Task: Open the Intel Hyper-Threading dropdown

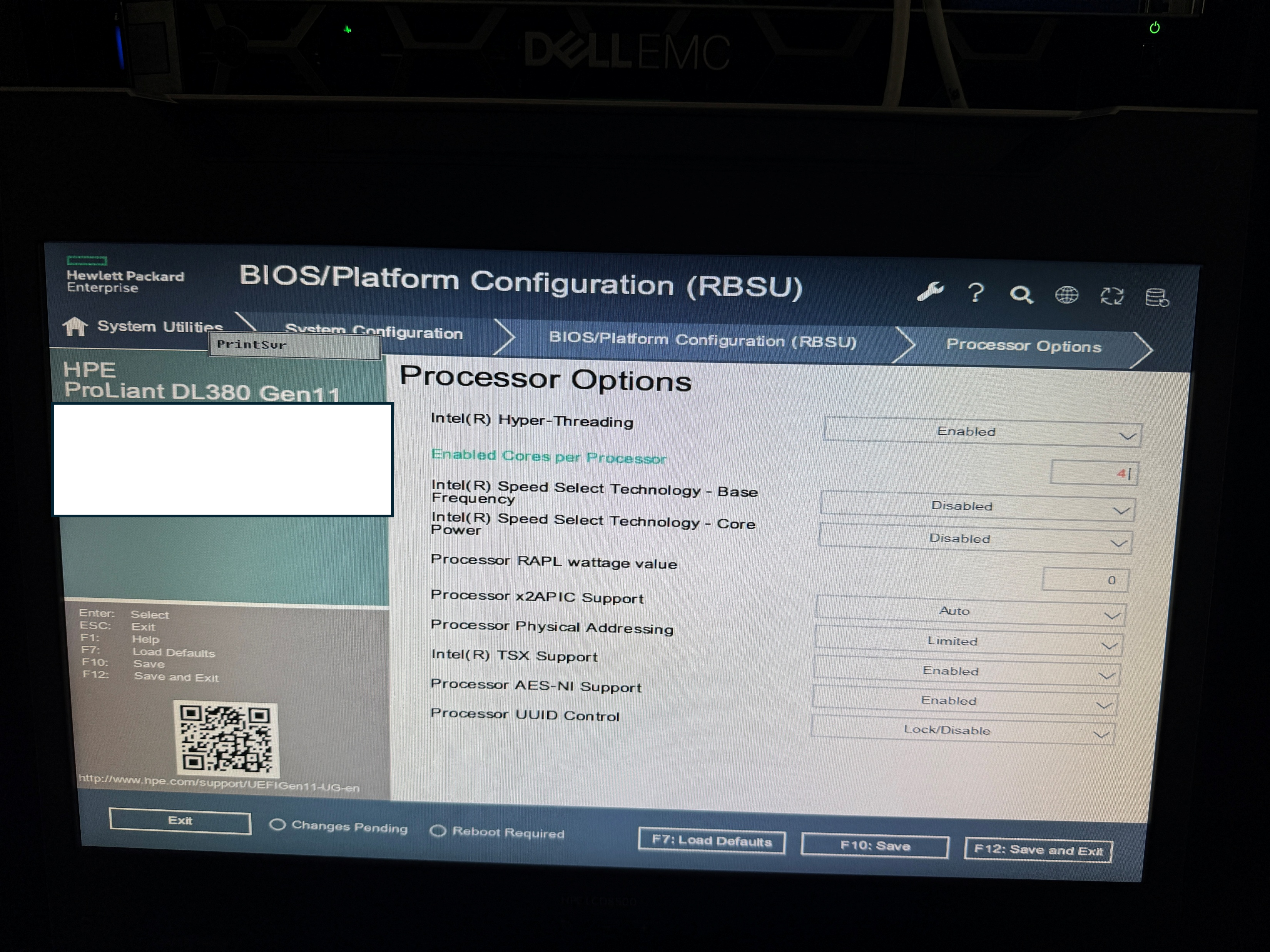Action: 983,432
